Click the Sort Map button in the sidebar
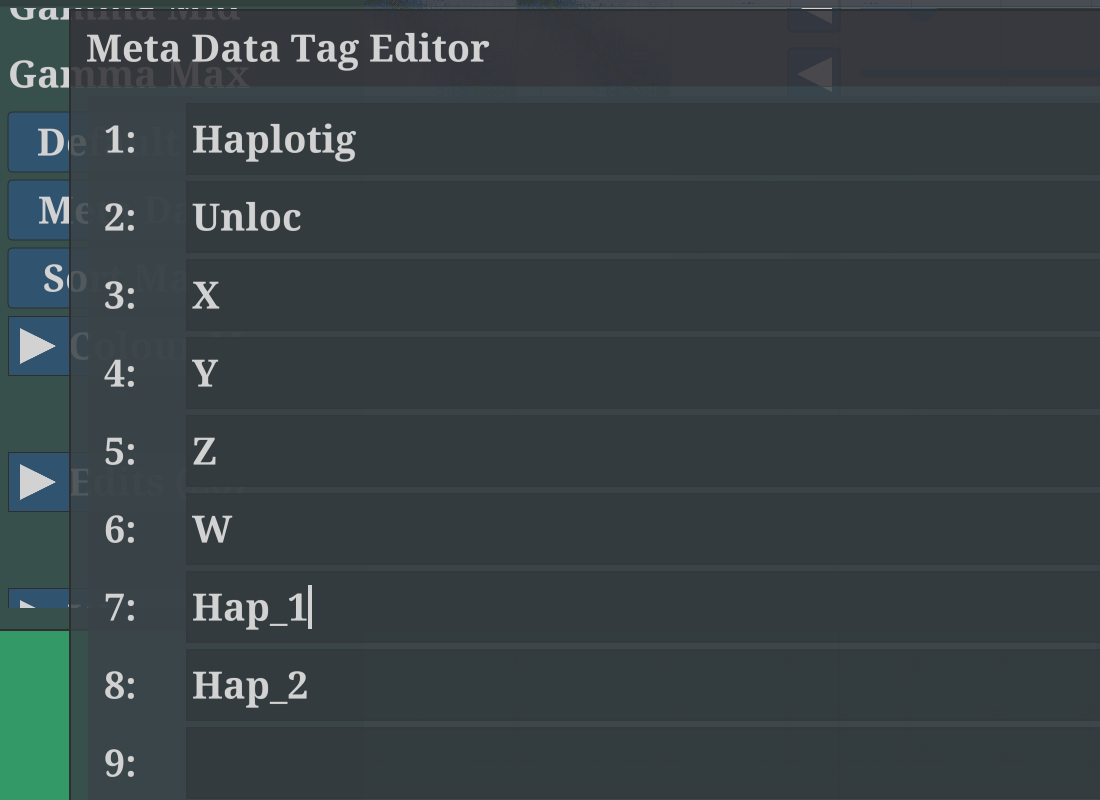Screen dimensions: 1100x800 tap(38, 278)
